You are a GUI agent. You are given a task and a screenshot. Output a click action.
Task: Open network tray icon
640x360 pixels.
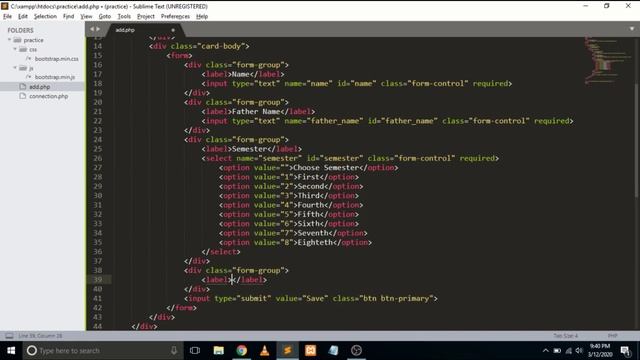coord(569,351)
